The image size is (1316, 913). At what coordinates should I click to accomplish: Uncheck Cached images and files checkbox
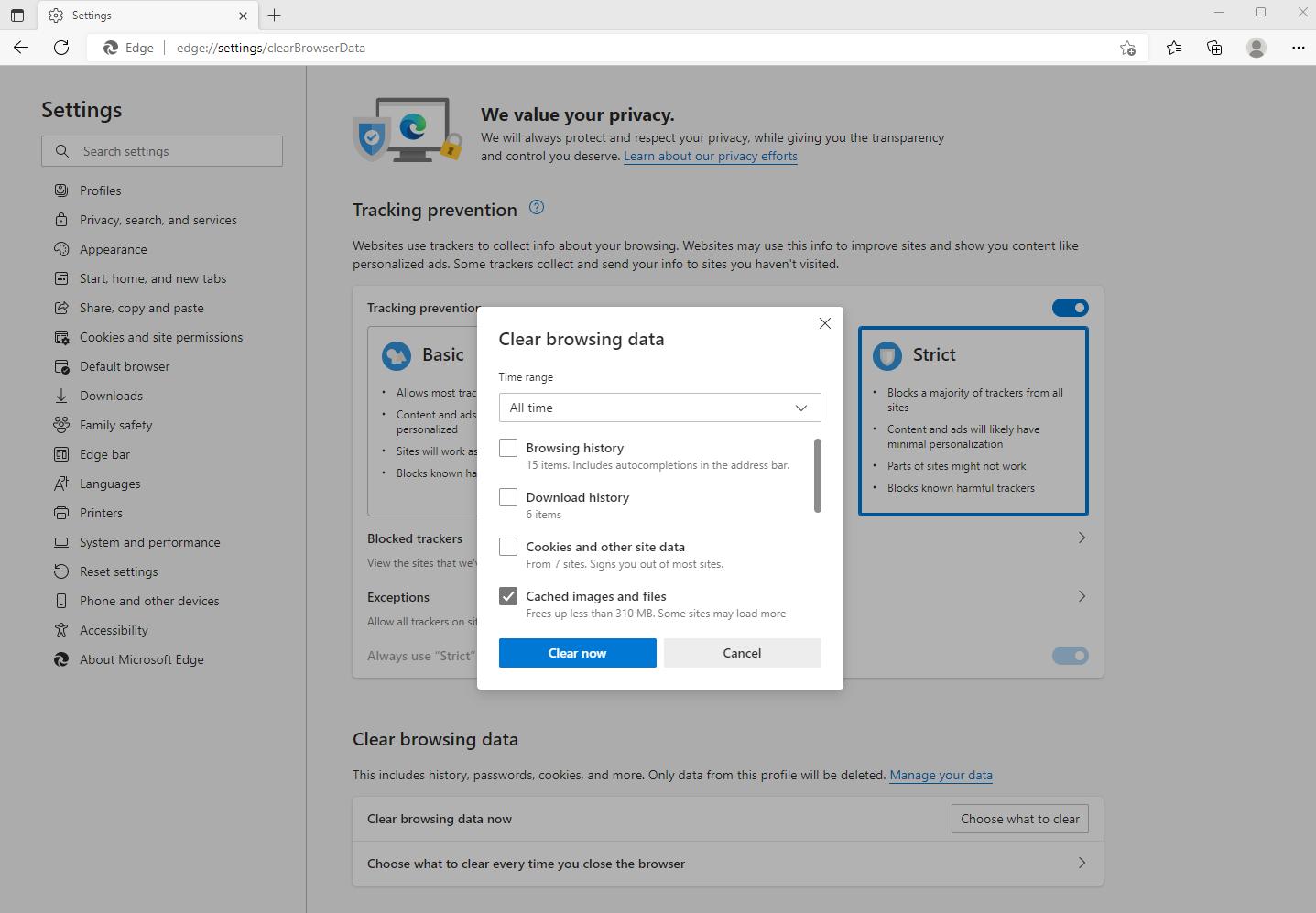(508, 596)
